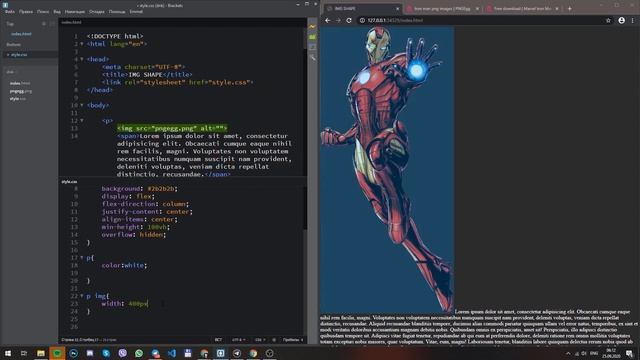Open Skype from the taskbar
Screen dimensions: 640x360
pyautogui.click(x=106, y=353)
